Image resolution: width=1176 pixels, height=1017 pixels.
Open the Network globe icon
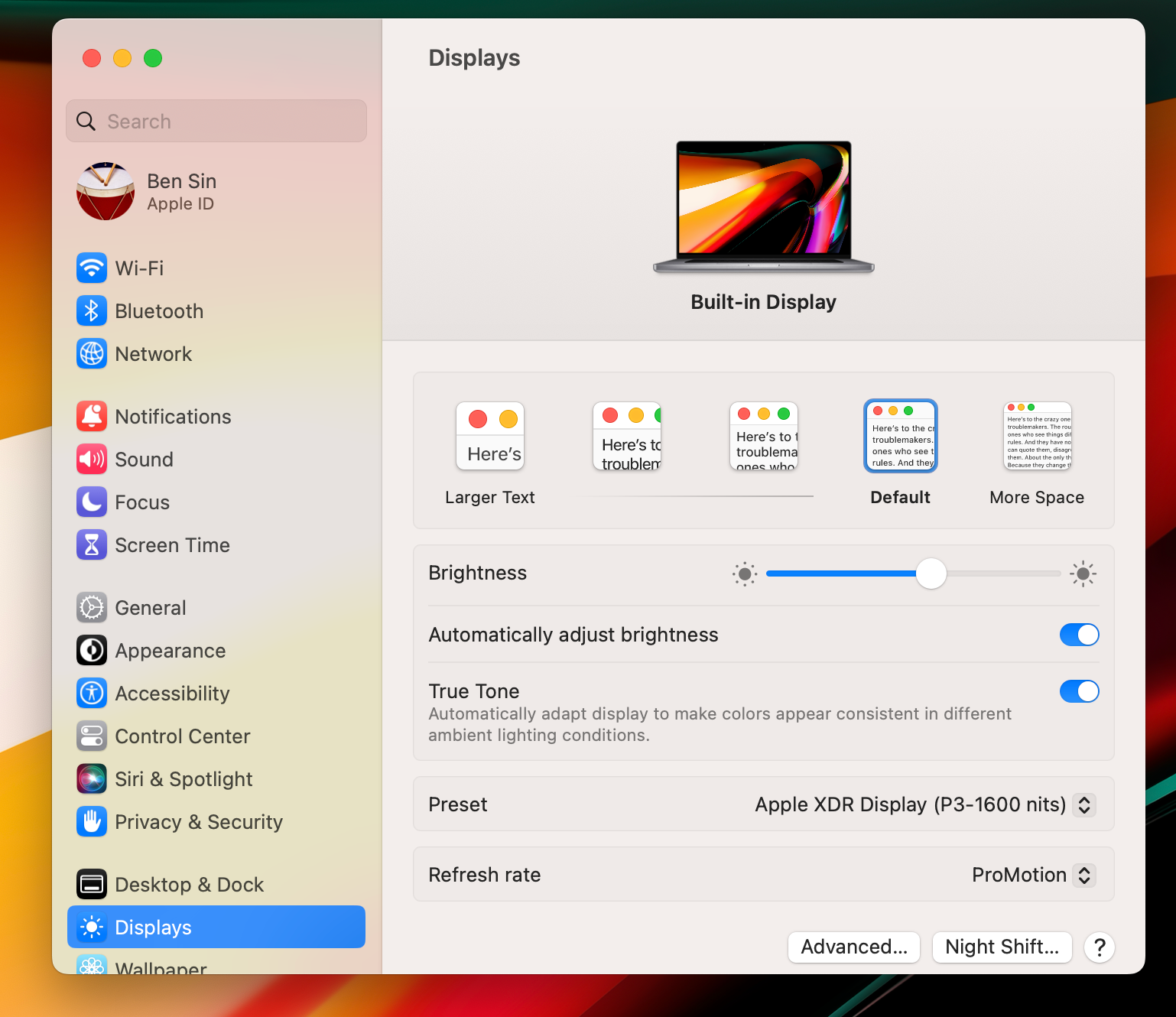click(x=92, y=353)
